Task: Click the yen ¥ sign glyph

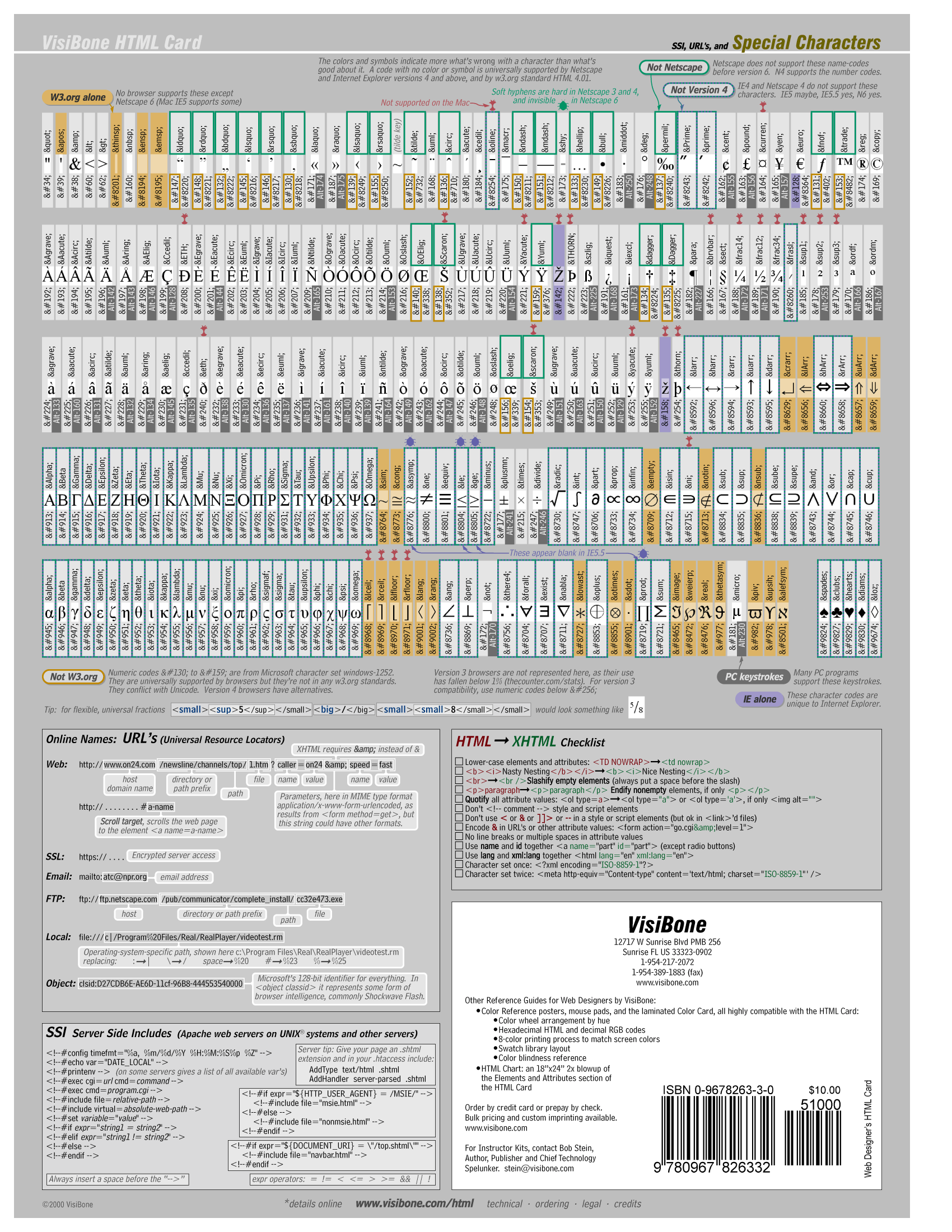Action: pyautogui.click(x=780, y=164)
